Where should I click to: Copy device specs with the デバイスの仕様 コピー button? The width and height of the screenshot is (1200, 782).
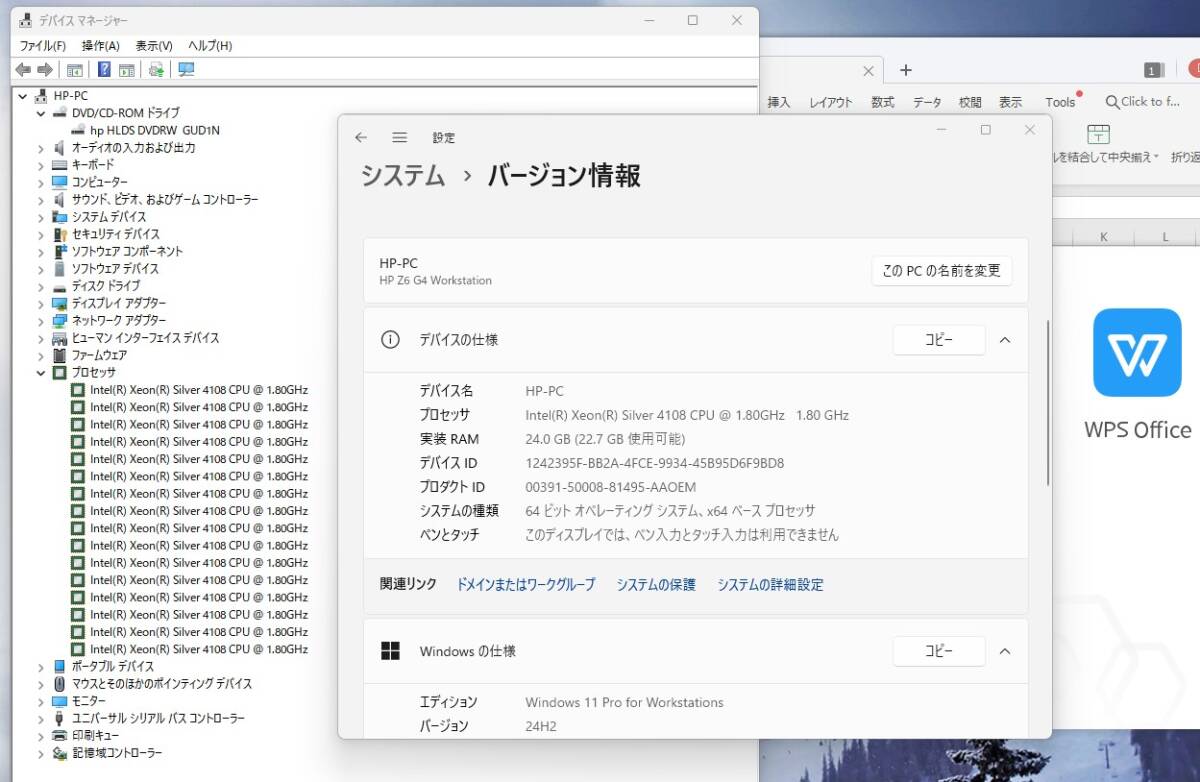[x=939, y=340]
